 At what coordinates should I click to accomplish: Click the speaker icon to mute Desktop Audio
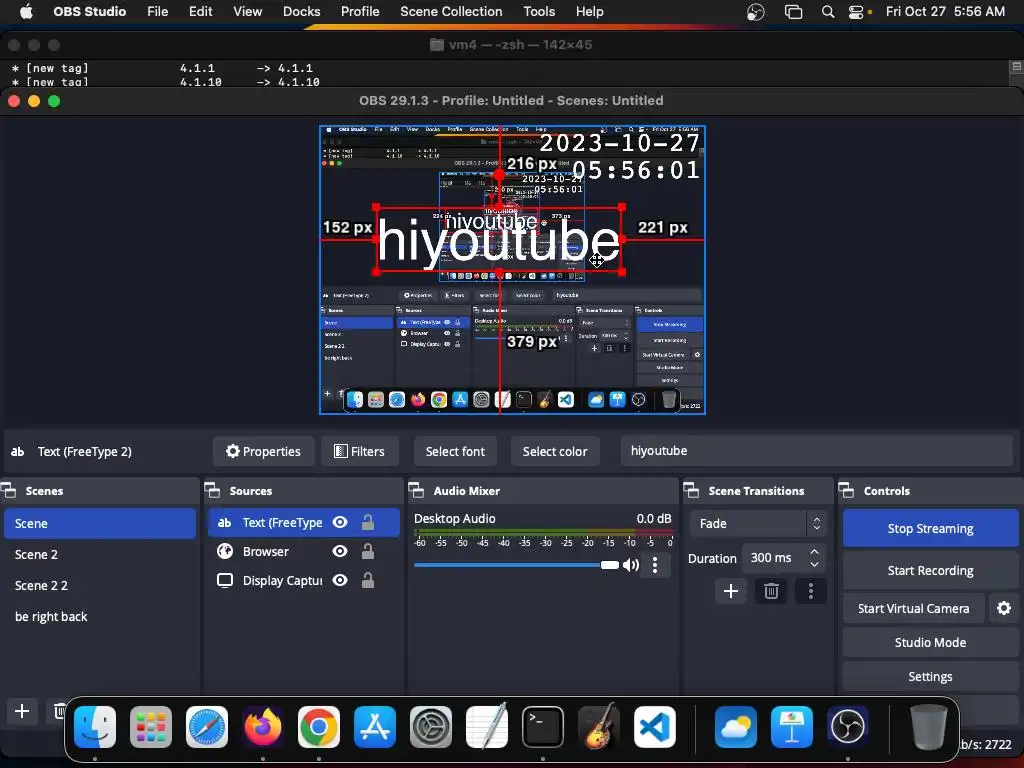coord(631,565)
